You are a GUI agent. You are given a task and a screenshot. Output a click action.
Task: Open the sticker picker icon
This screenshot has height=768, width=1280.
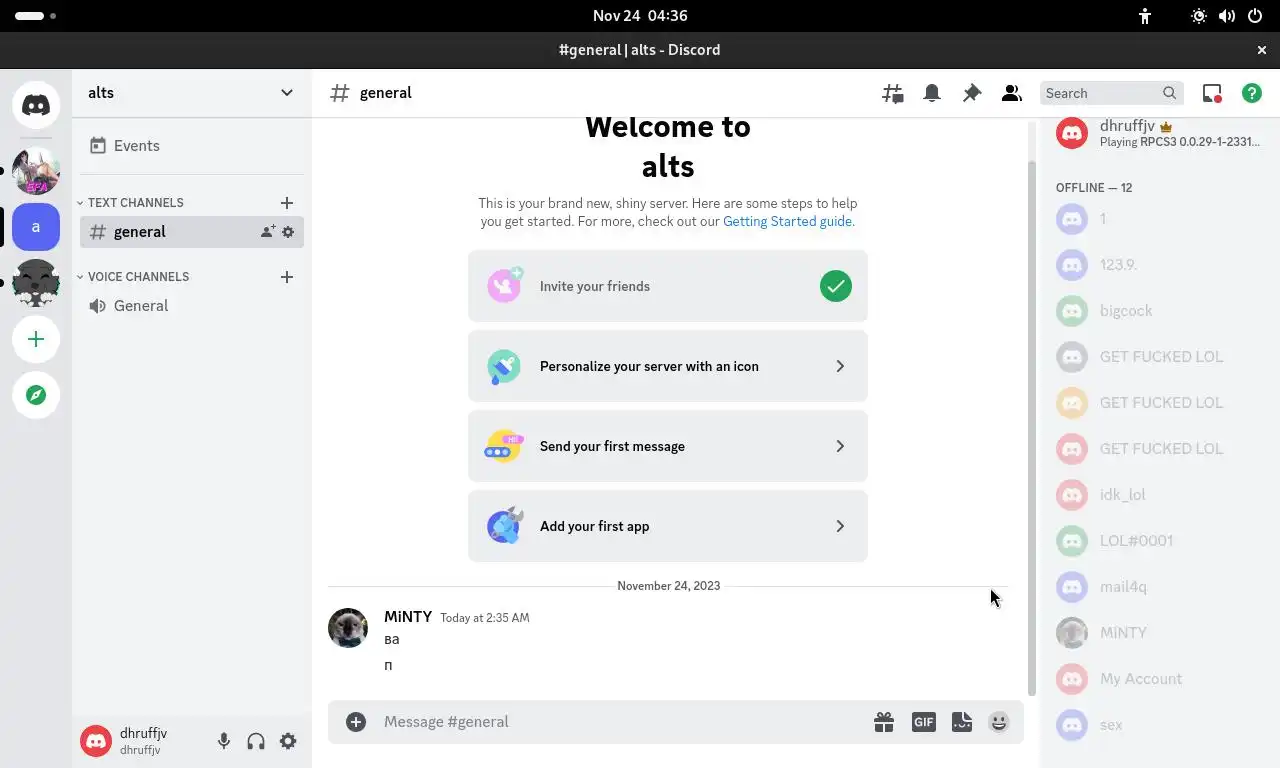(962, 722)
